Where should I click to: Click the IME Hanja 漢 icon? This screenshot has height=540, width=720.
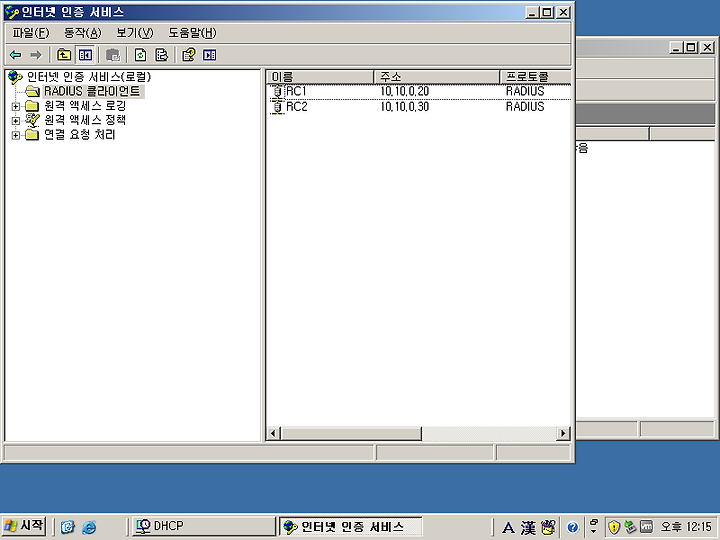(x=528, y=528)
